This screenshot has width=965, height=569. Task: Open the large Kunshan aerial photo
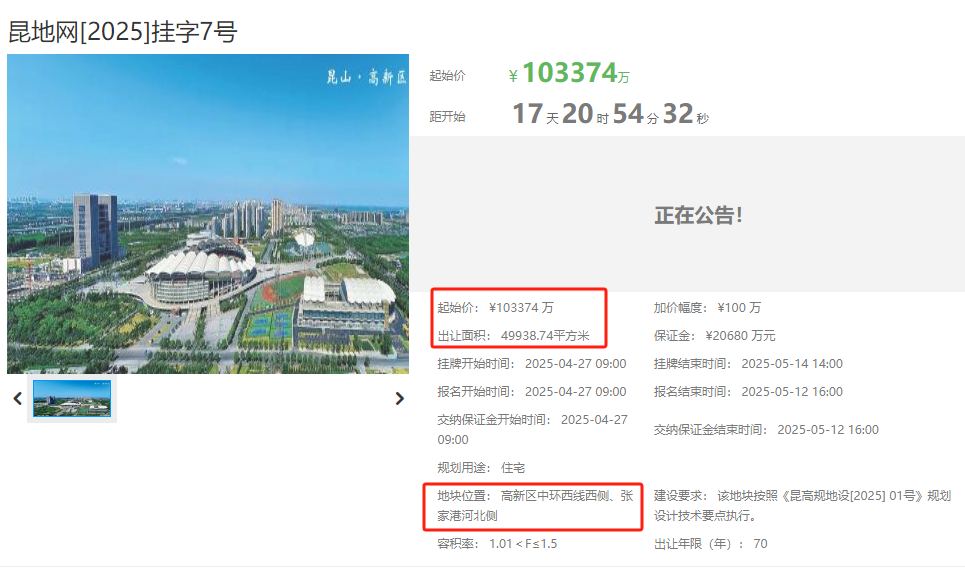(208, 214)
